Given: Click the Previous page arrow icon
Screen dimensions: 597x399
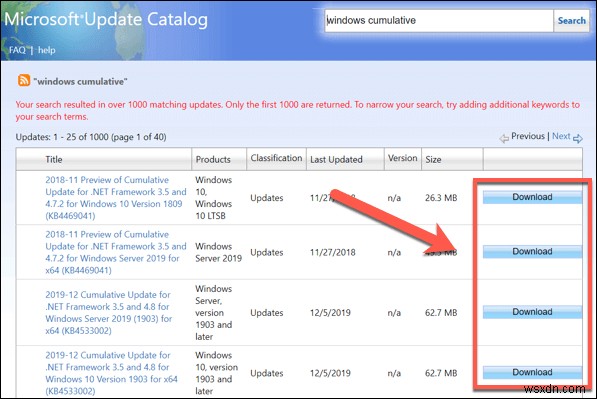Looking at the screenshot, I should (x=504, y=138).
